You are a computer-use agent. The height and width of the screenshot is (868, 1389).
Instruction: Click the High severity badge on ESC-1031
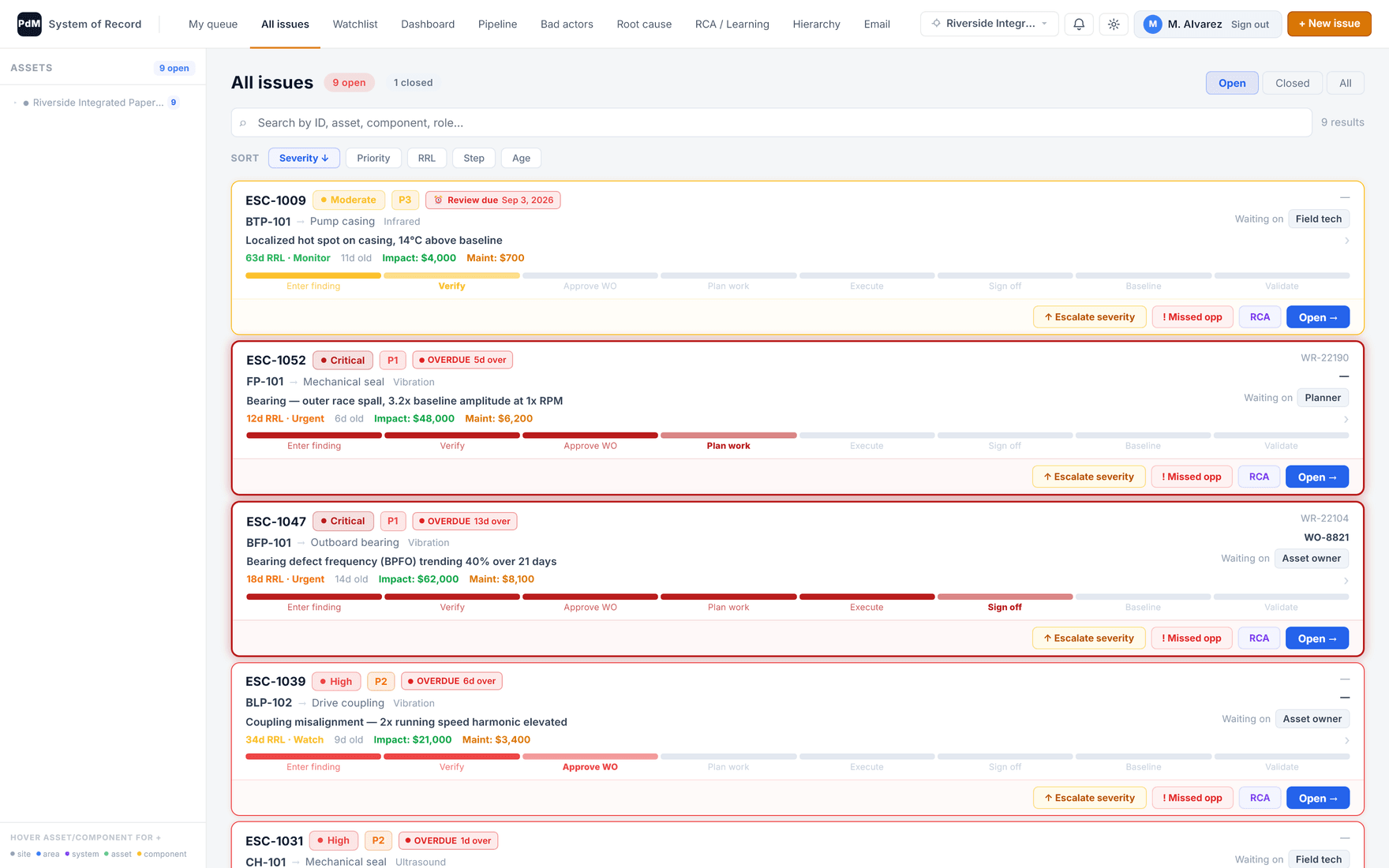click(x=333, y=841)
